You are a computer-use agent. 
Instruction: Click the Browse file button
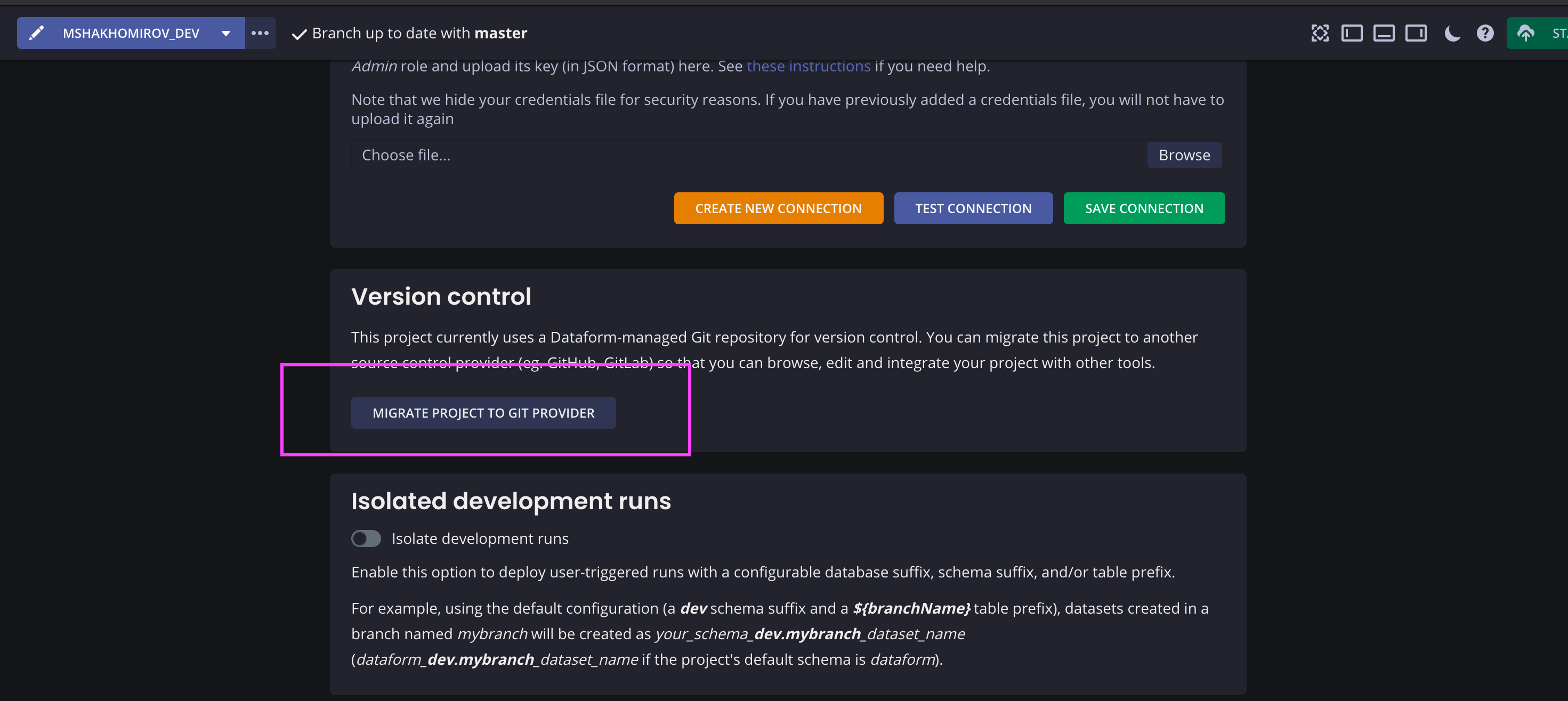(1184, 155)
